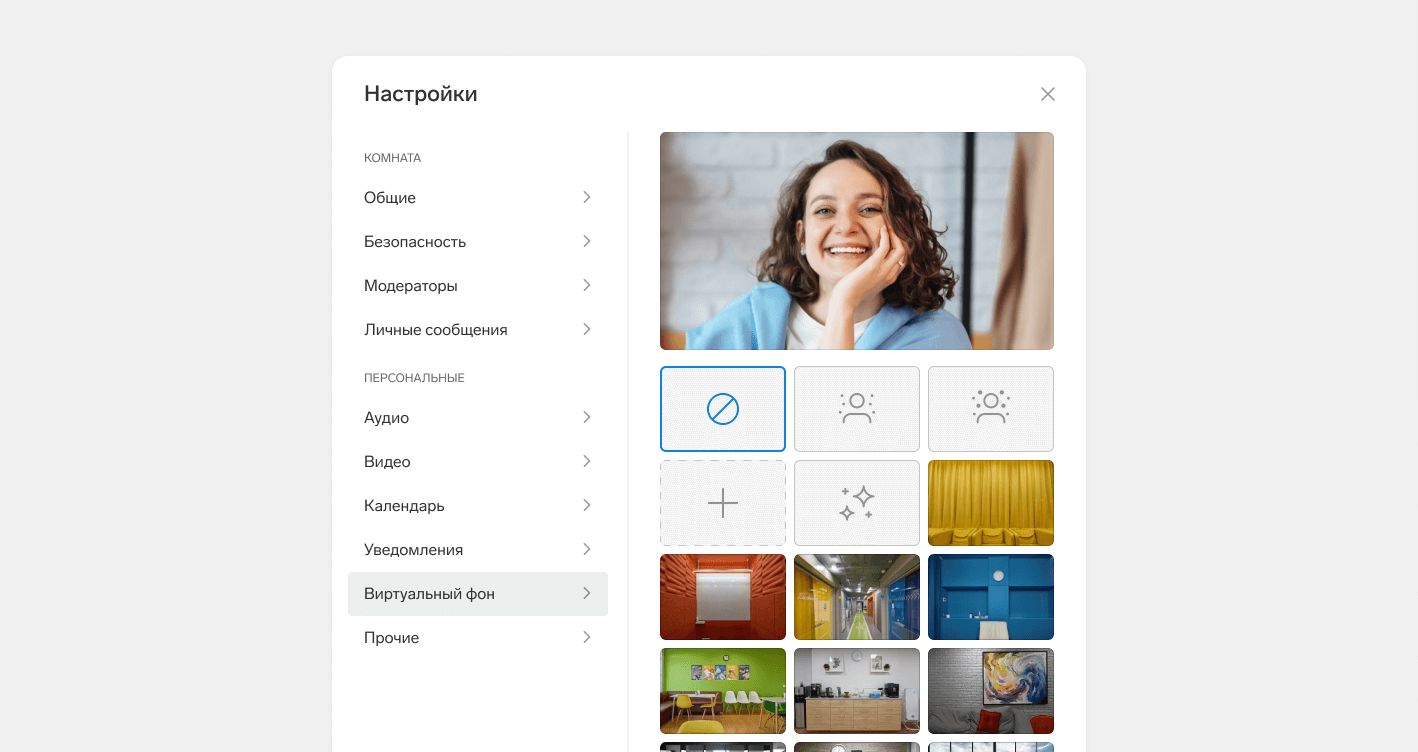Click the chevron next to Видео
Screen dimensions: 1418x752
click(587, 461)
